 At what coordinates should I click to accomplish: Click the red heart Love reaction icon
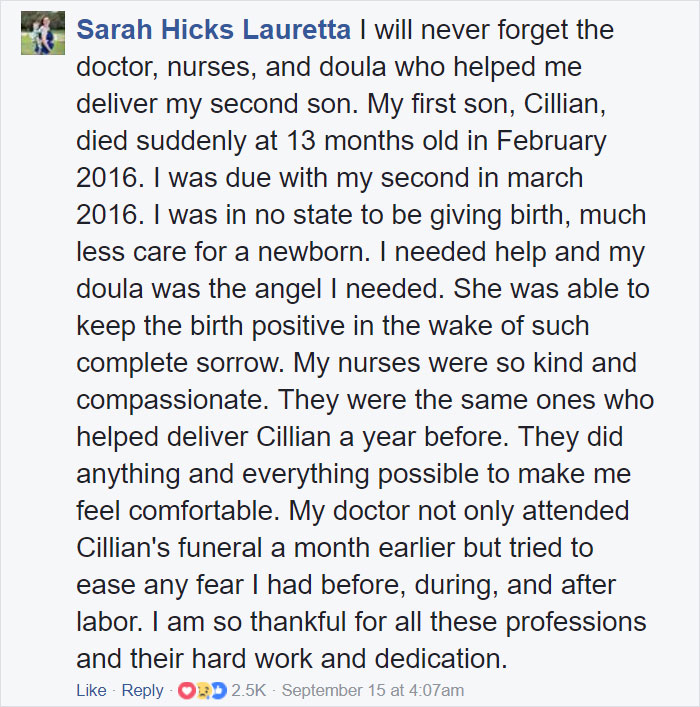coord(186,690)
